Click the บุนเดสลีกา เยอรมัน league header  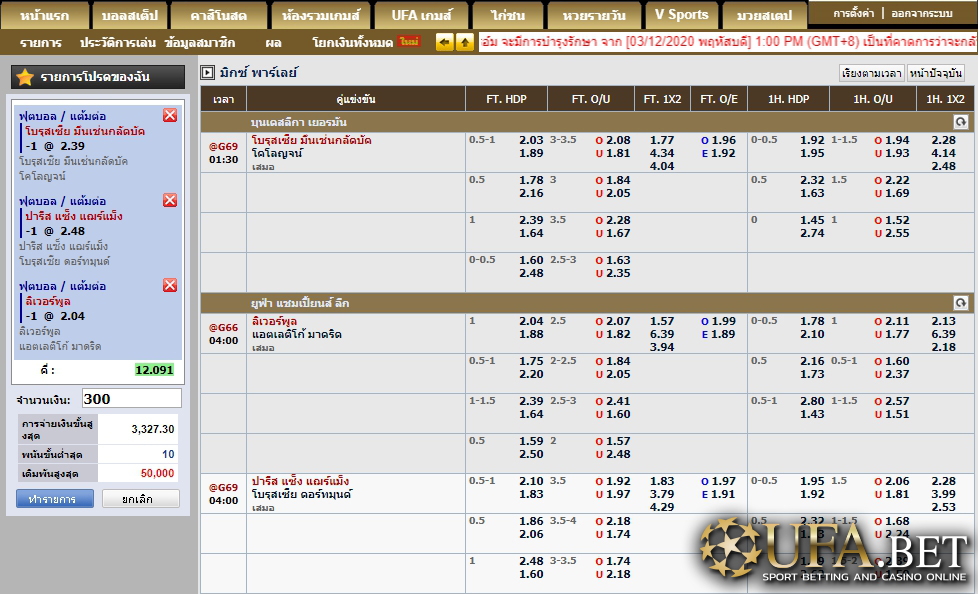pos(586,122)
